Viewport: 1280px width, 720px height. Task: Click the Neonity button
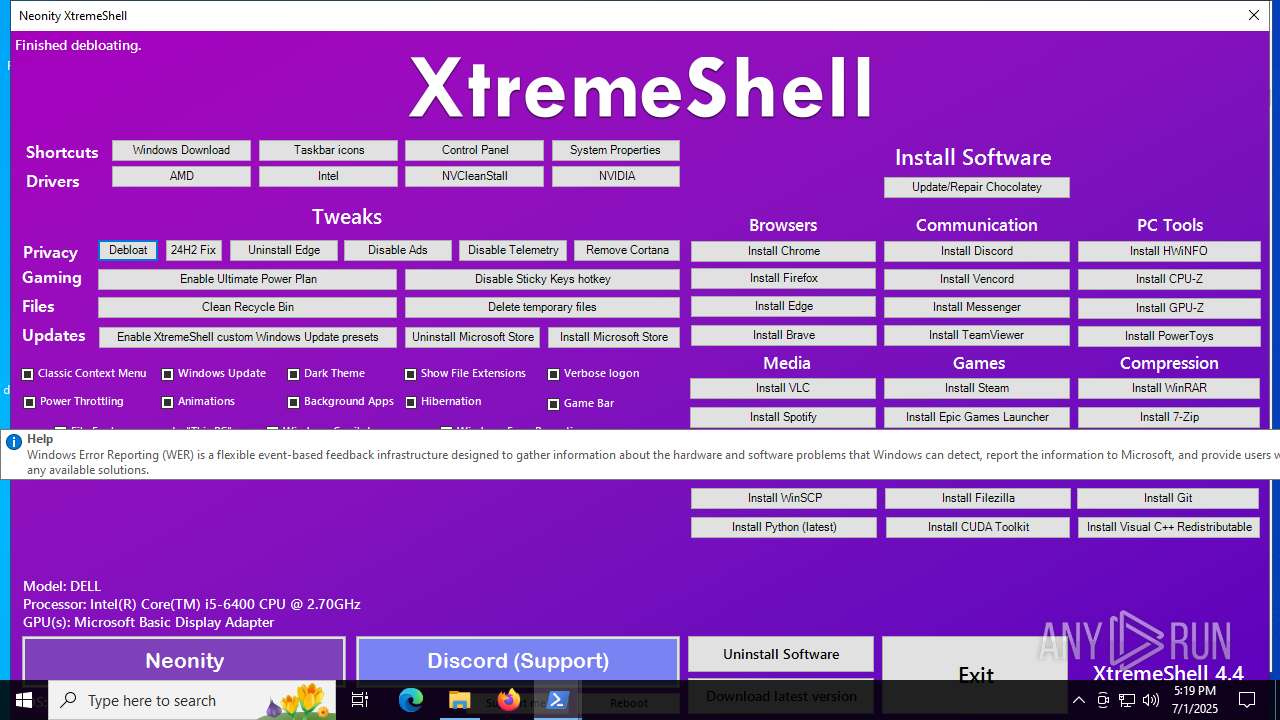(184, 660)
